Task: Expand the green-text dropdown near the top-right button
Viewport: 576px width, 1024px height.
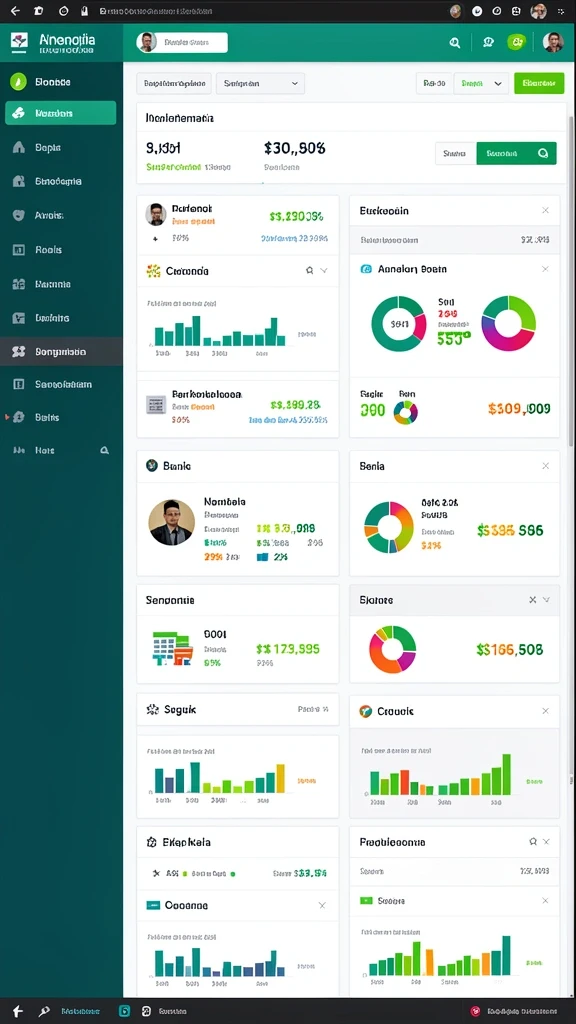Action: [x=481, y=84]
